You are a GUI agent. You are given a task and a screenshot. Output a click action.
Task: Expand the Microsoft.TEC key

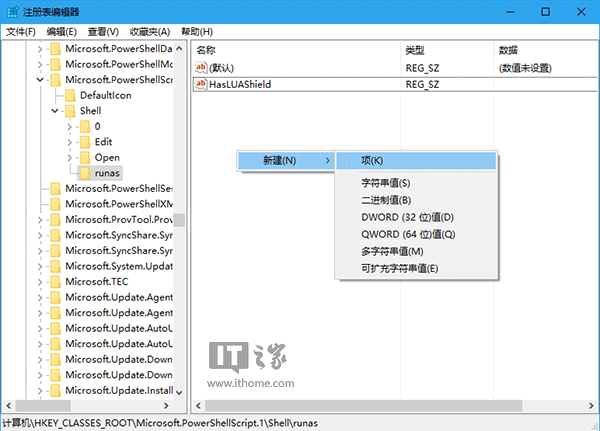40,282
